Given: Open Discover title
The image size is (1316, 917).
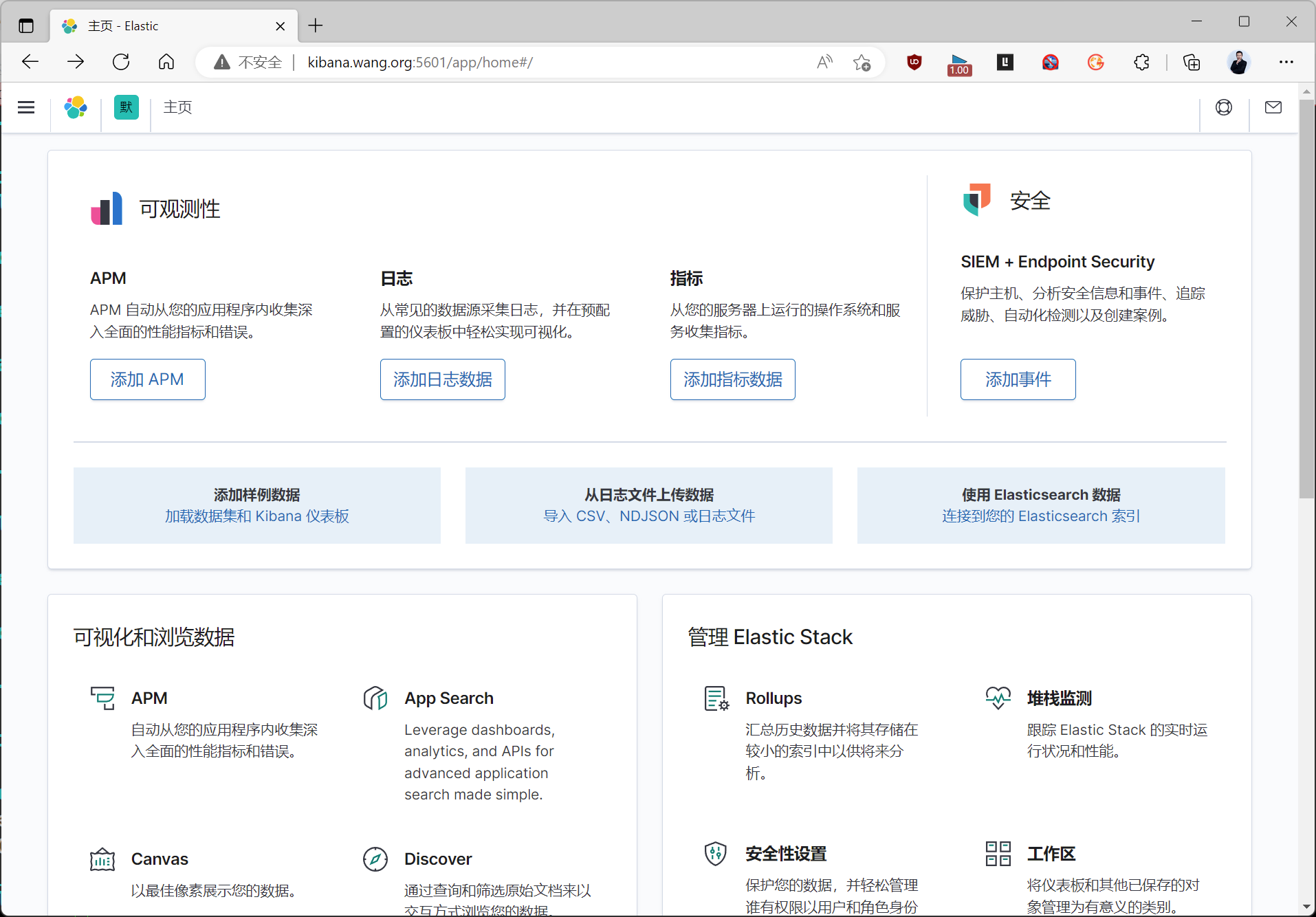Looking at the screenshot, I should coord(438,859).
